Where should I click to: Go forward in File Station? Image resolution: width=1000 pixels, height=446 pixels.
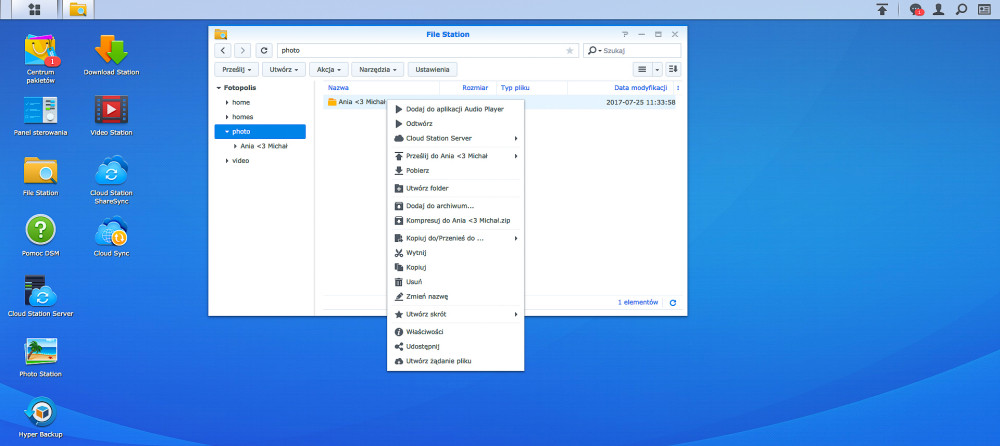pos(242,50)
